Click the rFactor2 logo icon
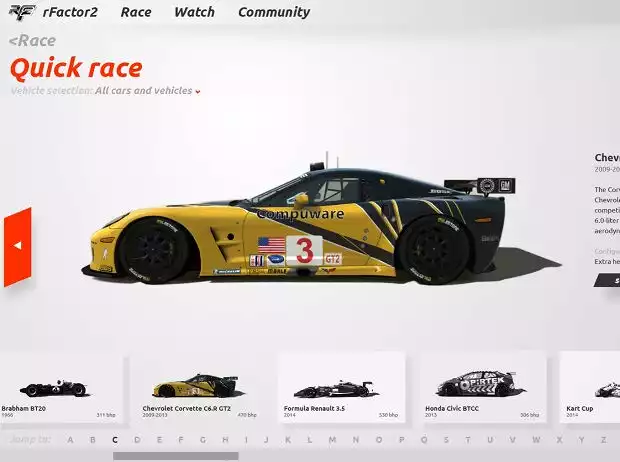Image resolution: width=620 pixels, height=462 pixels. click(22, 12)
